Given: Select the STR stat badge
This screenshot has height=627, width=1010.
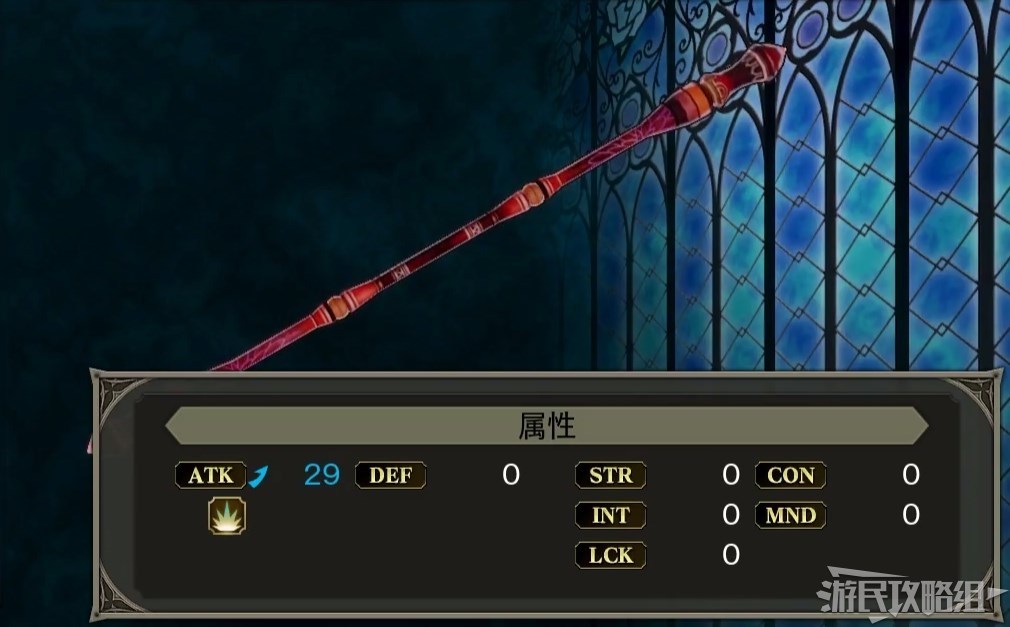Looking at the screenshot, I should (x=611, y=476).
